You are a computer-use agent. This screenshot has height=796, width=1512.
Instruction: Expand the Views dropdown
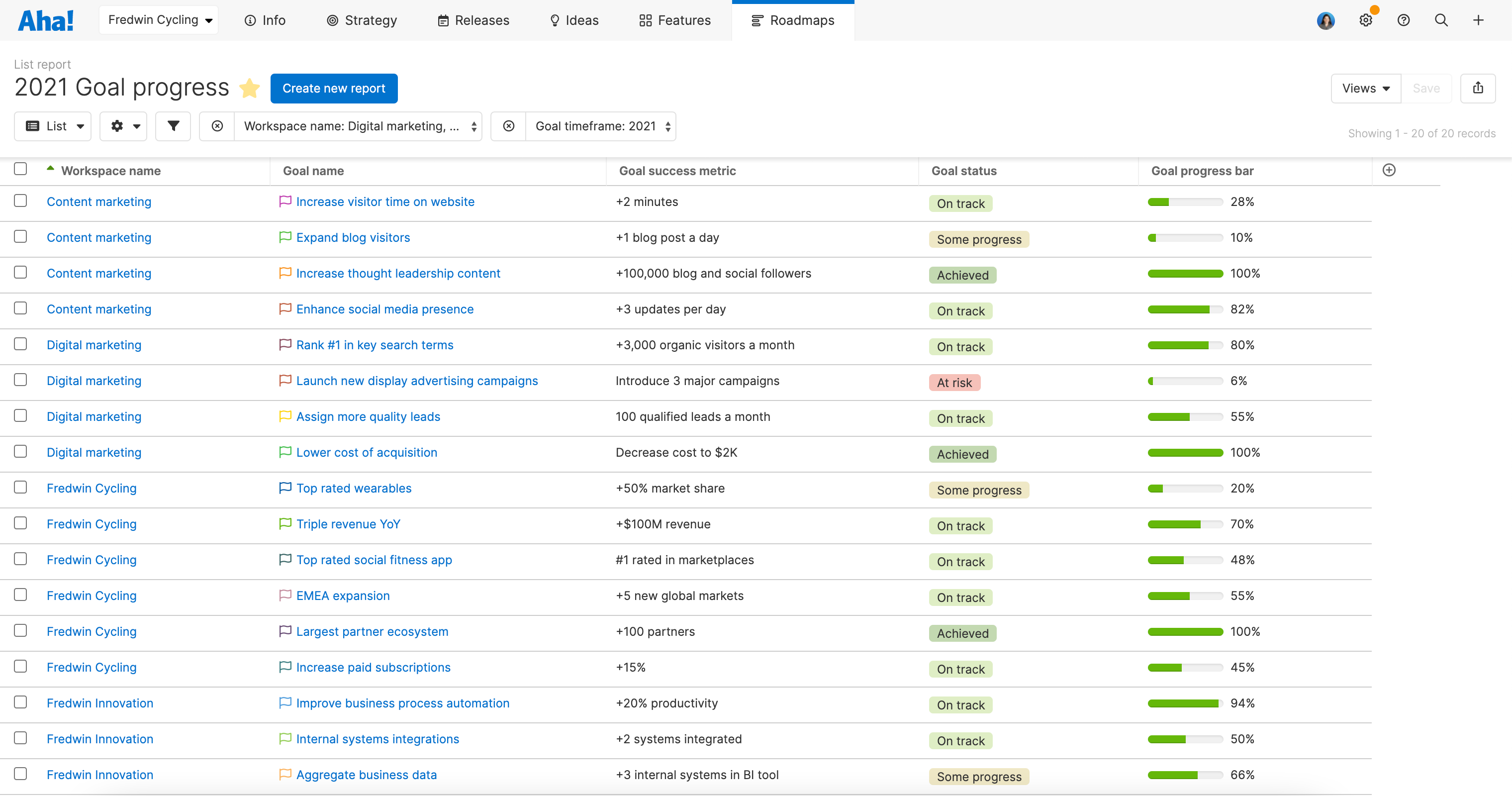point(1365,88)
